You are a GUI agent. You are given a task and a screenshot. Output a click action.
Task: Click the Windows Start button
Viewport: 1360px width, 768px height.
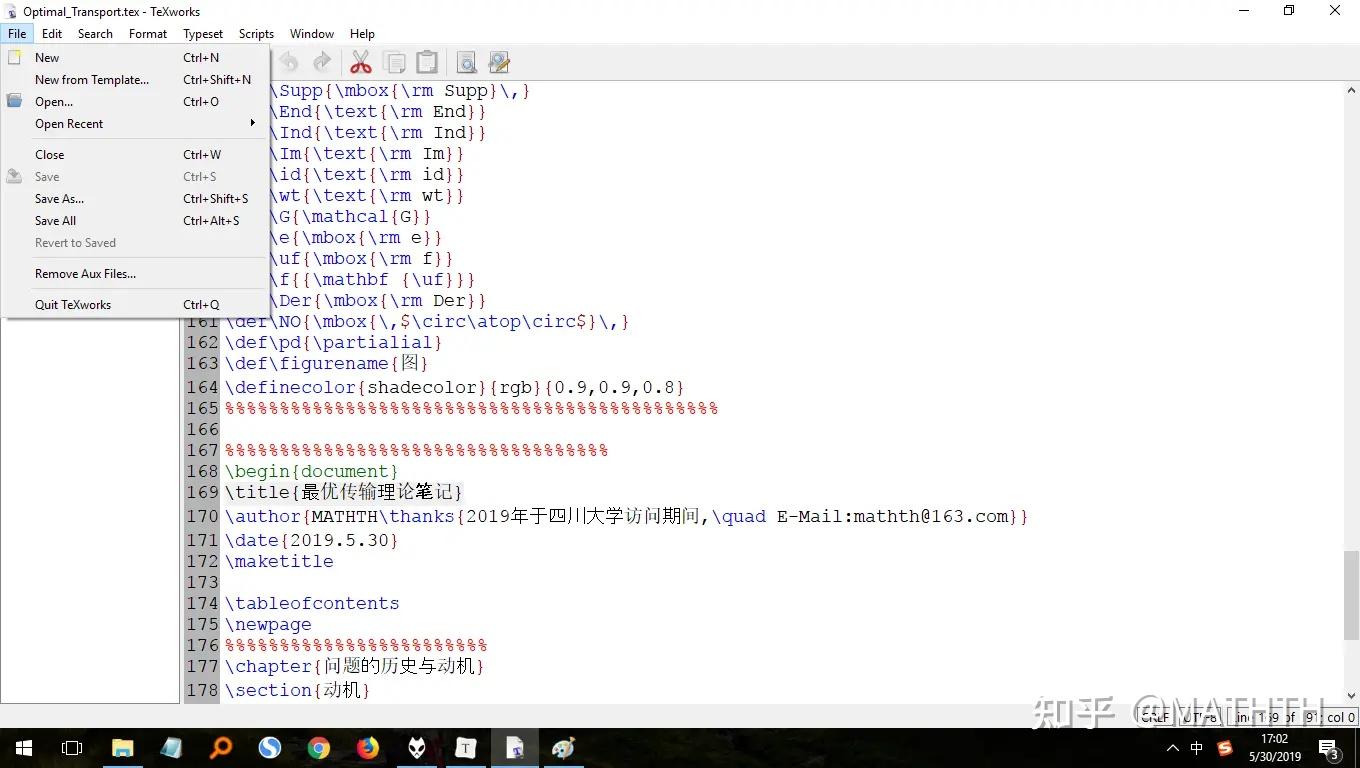[x=22, y=748]
